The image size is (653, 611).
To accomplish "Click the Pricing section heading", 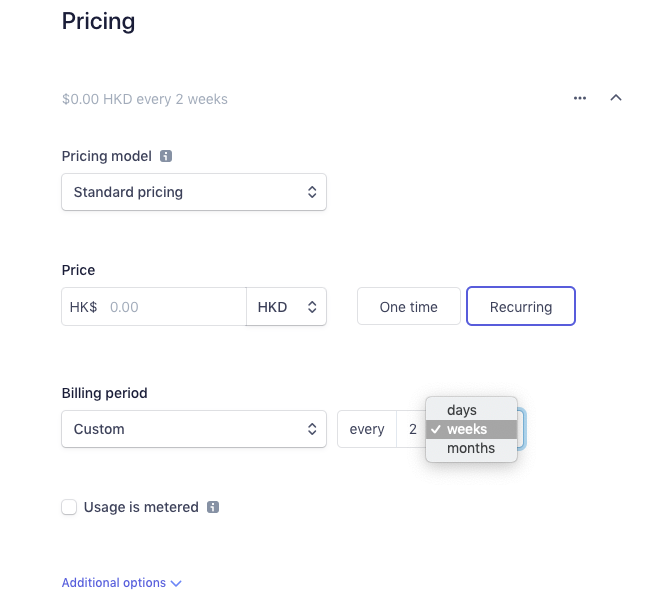I will point(98,21).
